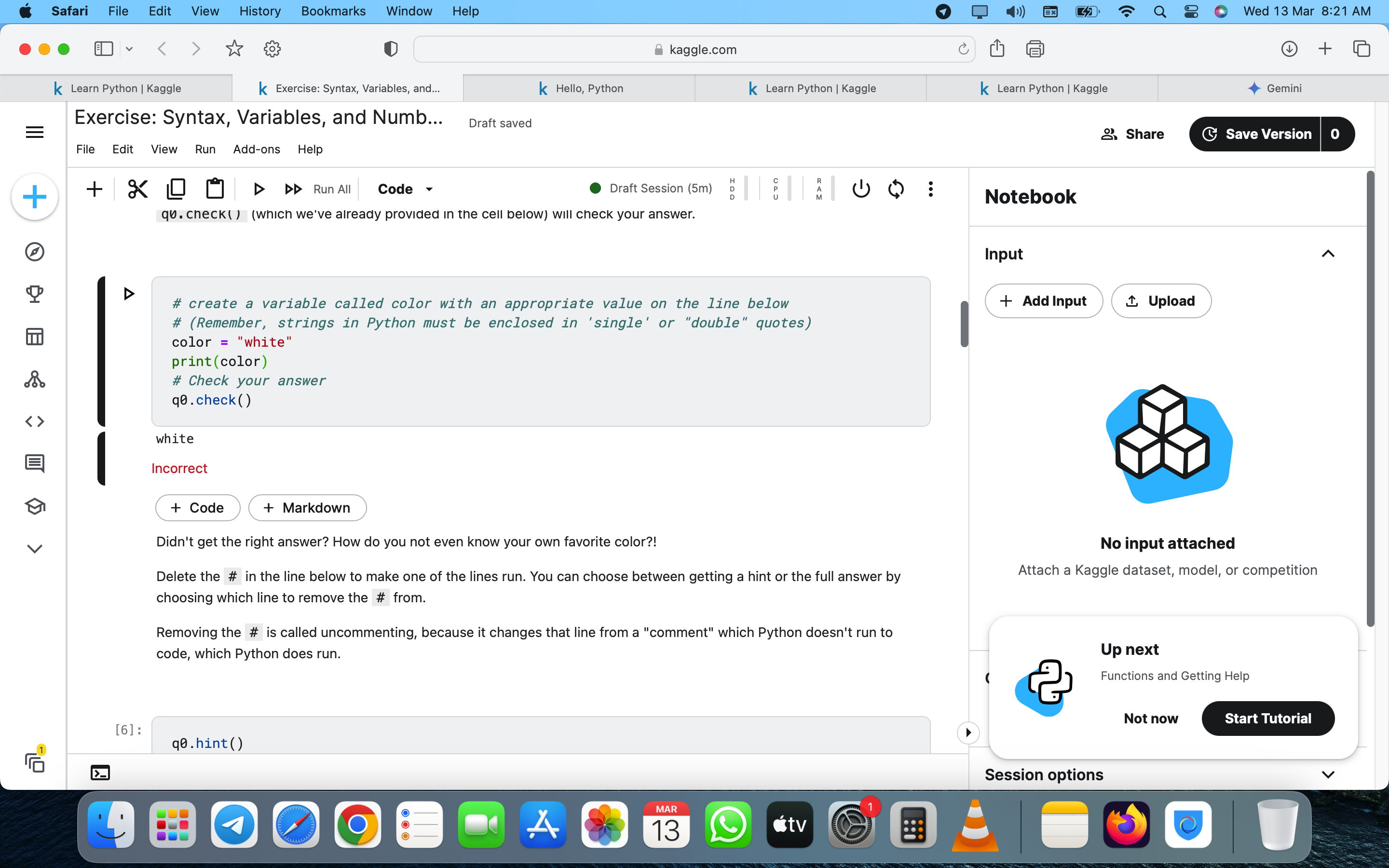1389x868 pixels.
Task: Click the scissors cut cell icon
Action: (x=138, y=189)
